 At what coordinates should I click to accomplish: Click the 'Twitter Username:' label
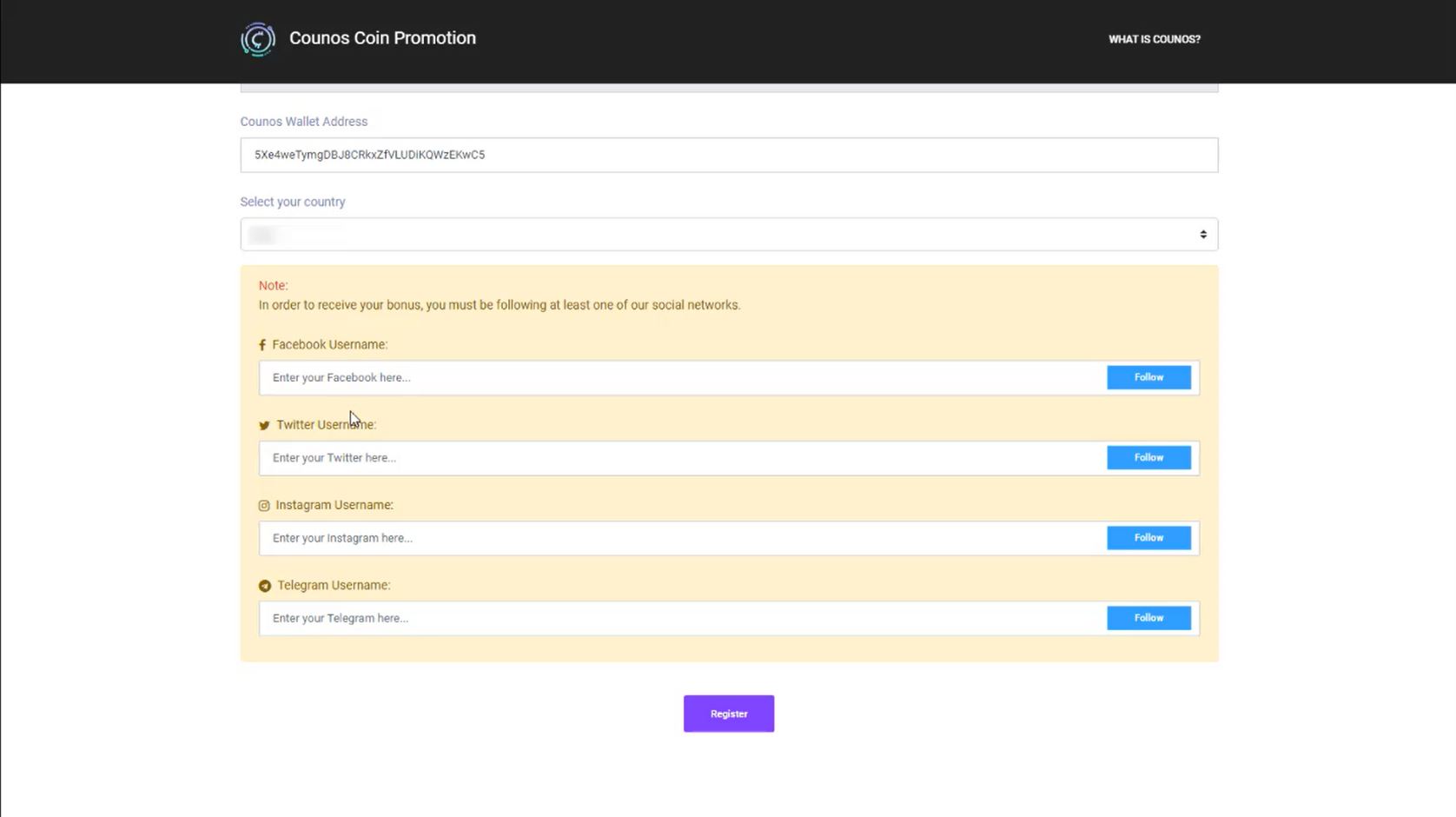pyautogui.click(x=327, y=425)
